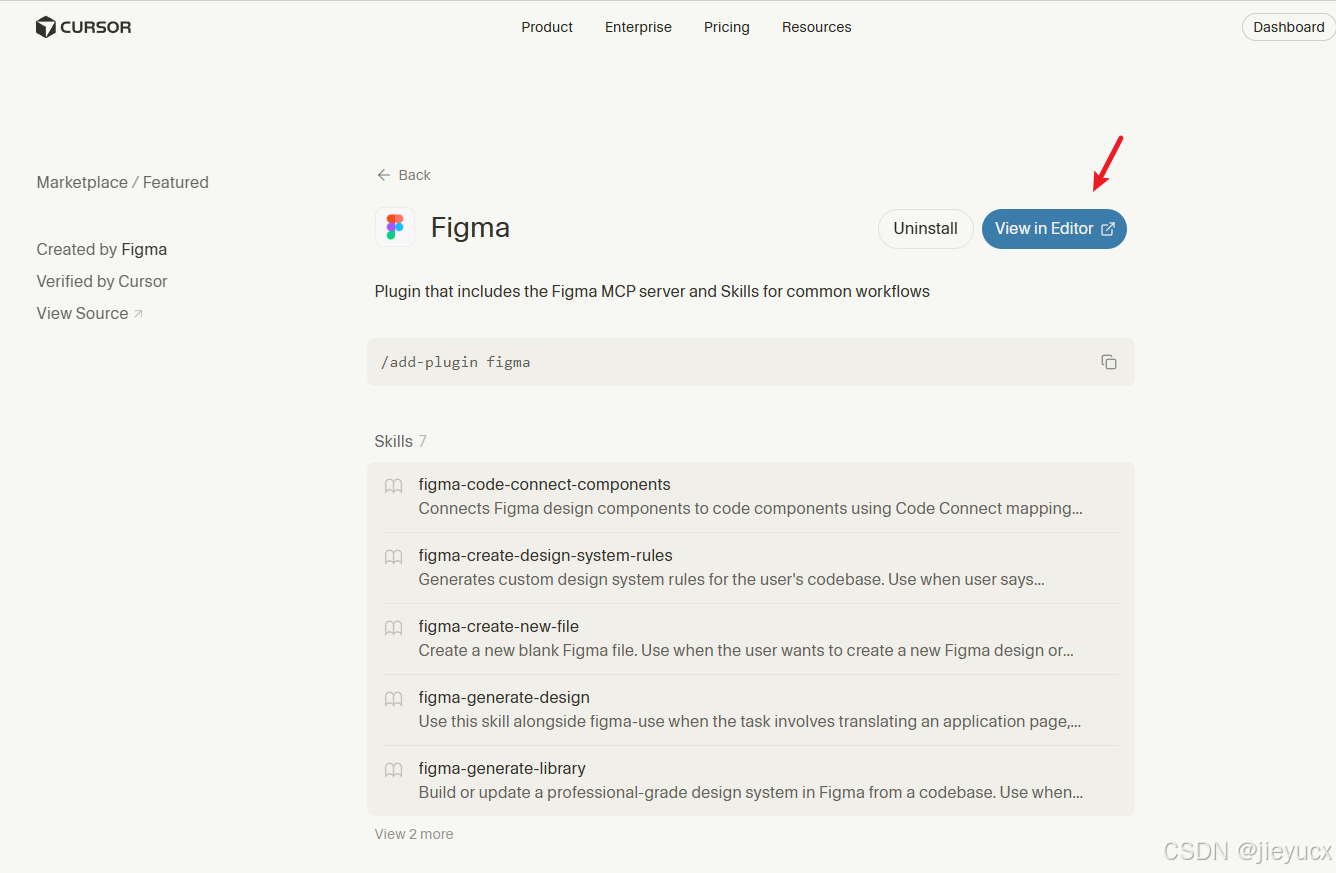Click book icon beside figma-create-design-system-rules
The width and height of the screenshot is (1336, 873).
tap(394, 557)
